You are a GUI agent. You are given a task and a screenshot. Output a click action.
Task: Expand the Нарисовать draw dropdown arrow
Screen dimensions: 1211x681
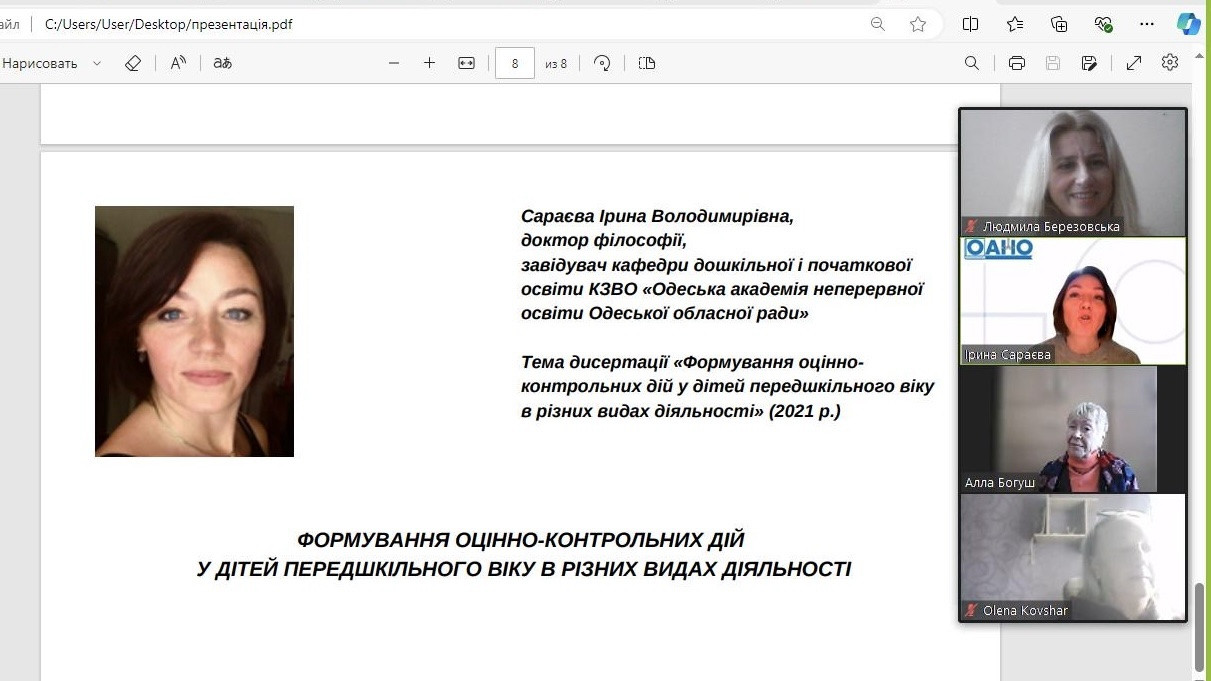click(x=97, y=63)
